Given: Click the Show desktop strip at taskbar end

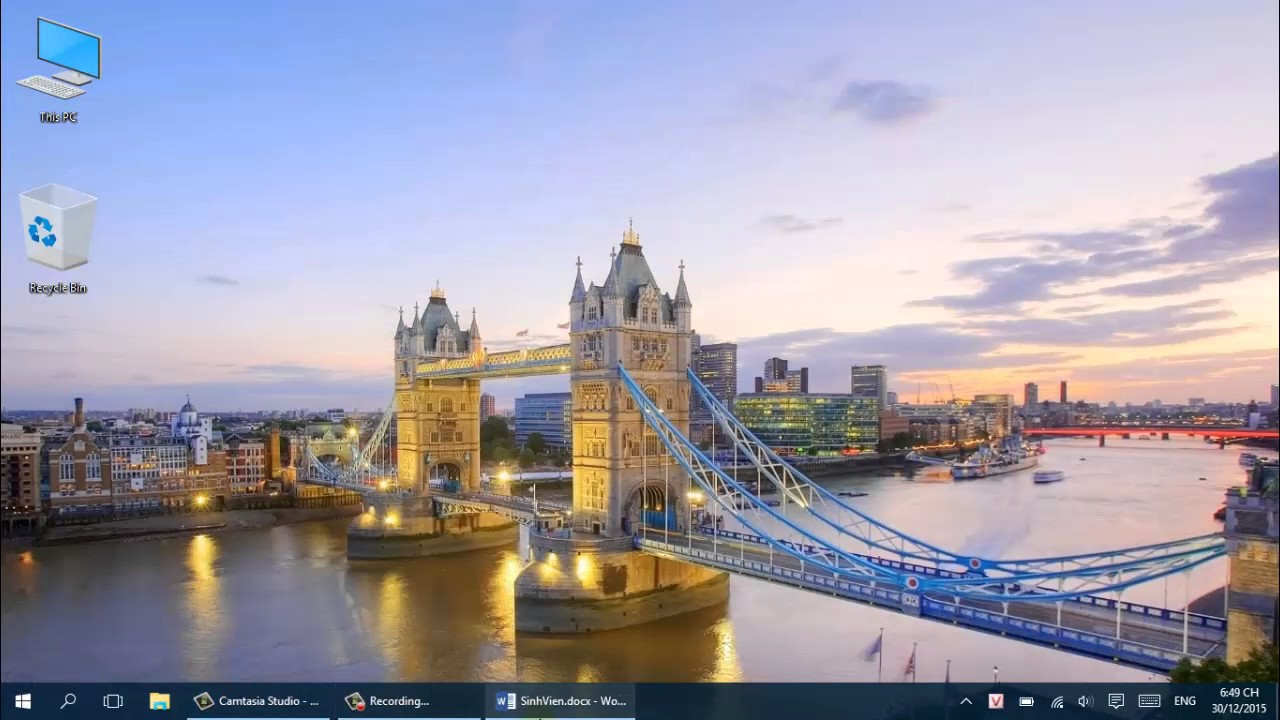Looking at the screenshot, I should pos(1276,701).
